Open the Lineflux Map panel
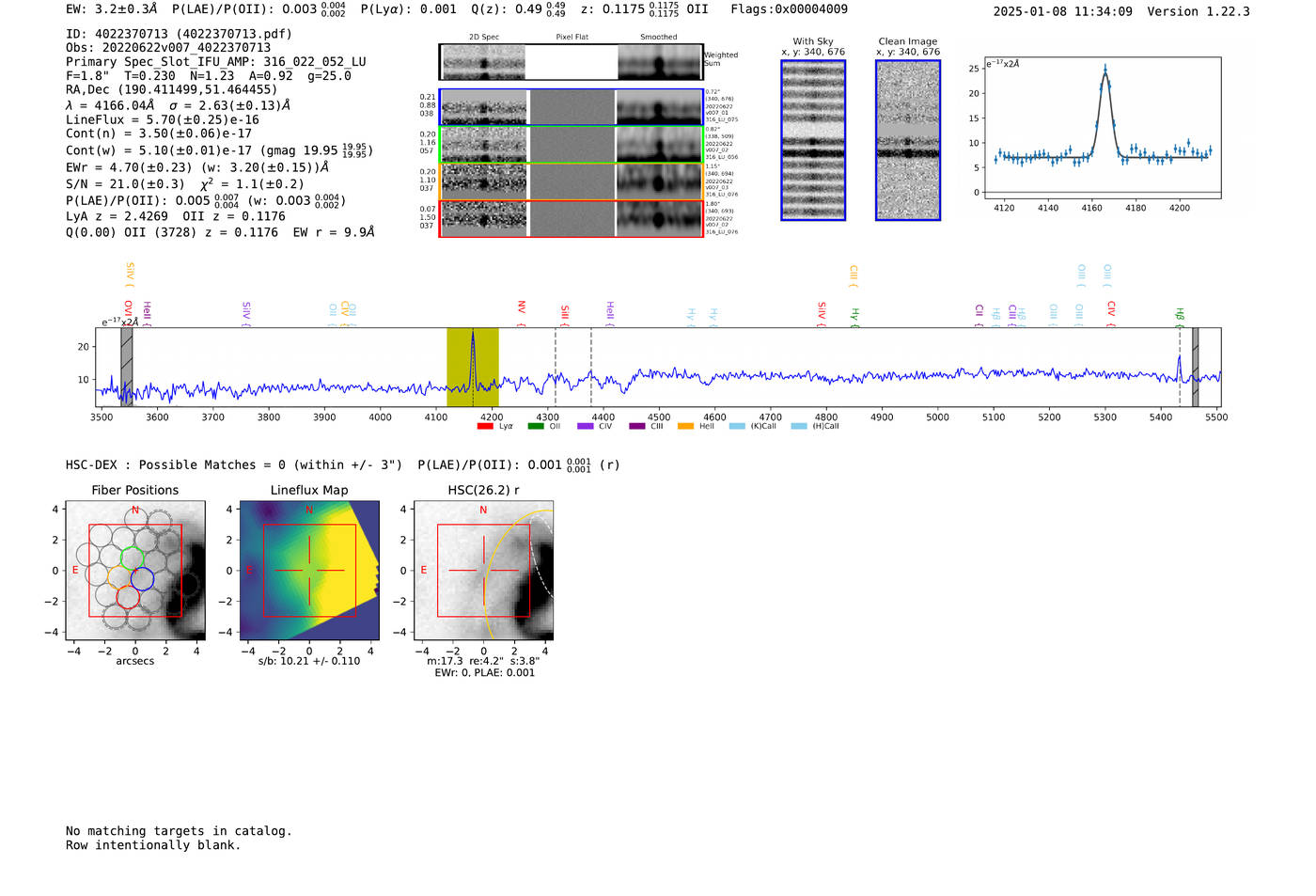 pos(309,571)
